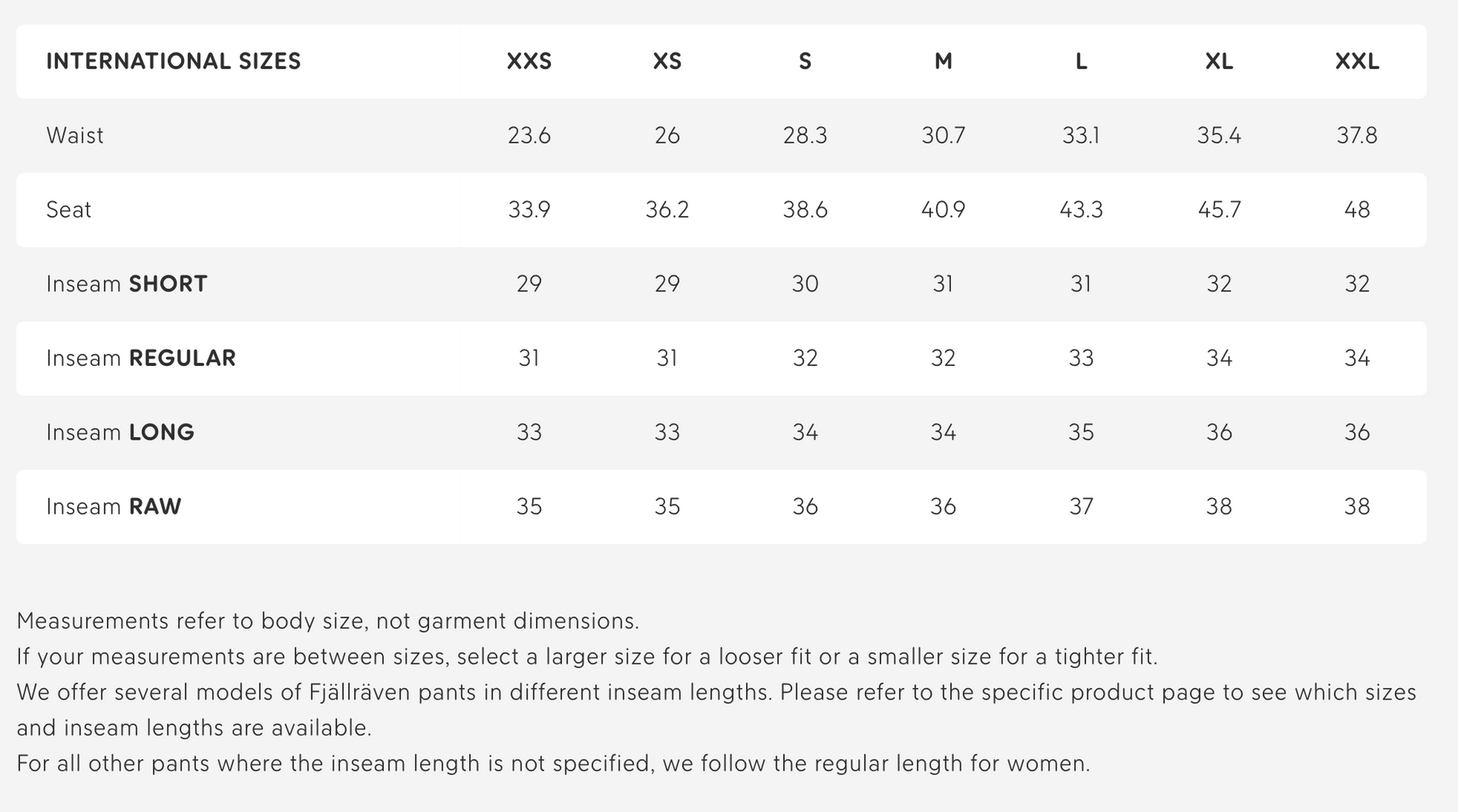The height and width of the screenshot is (812, 1458).
Task: Click the L size column header
Action: [1081, 62]
